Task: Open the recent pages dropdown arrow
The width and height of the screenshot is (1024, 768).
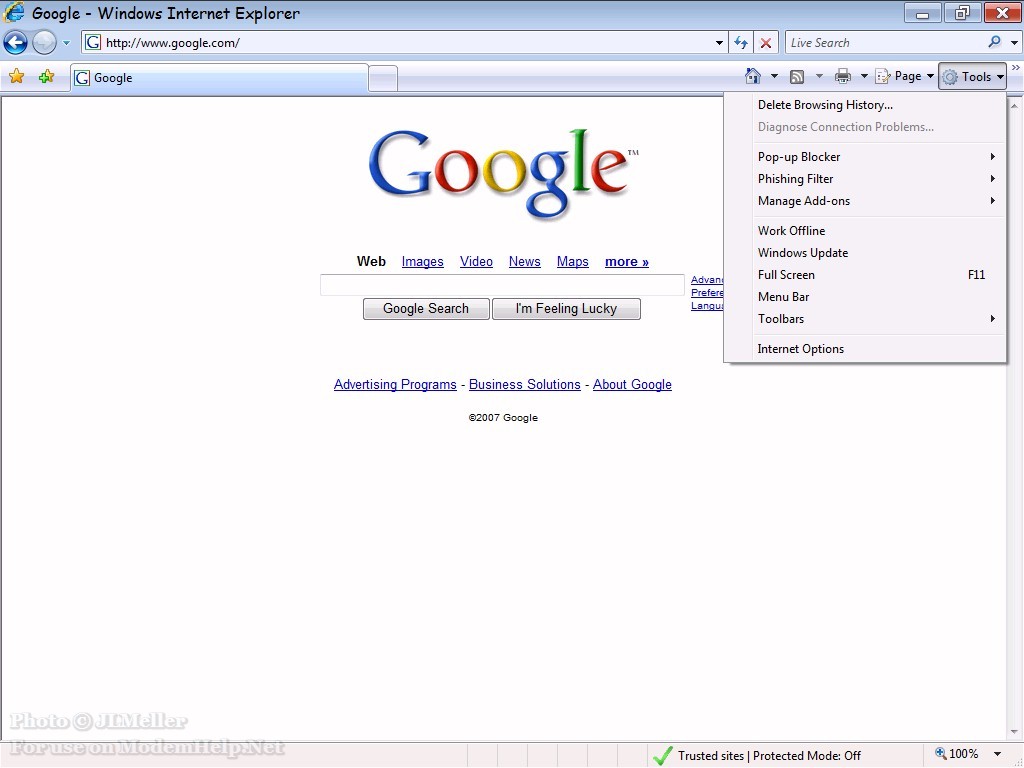Action: tap(66, 43)
